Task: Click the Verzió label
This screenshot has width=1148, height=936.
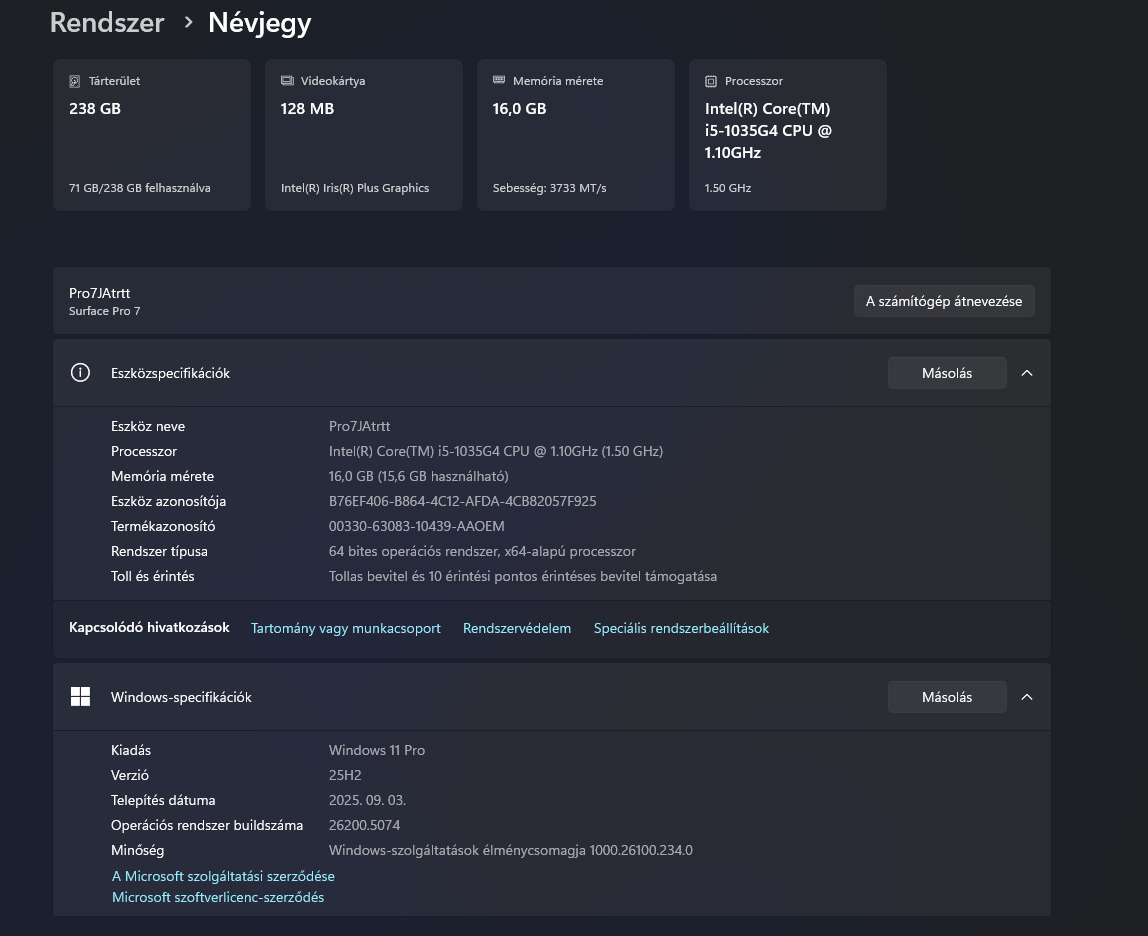Action: click(130, 775)
